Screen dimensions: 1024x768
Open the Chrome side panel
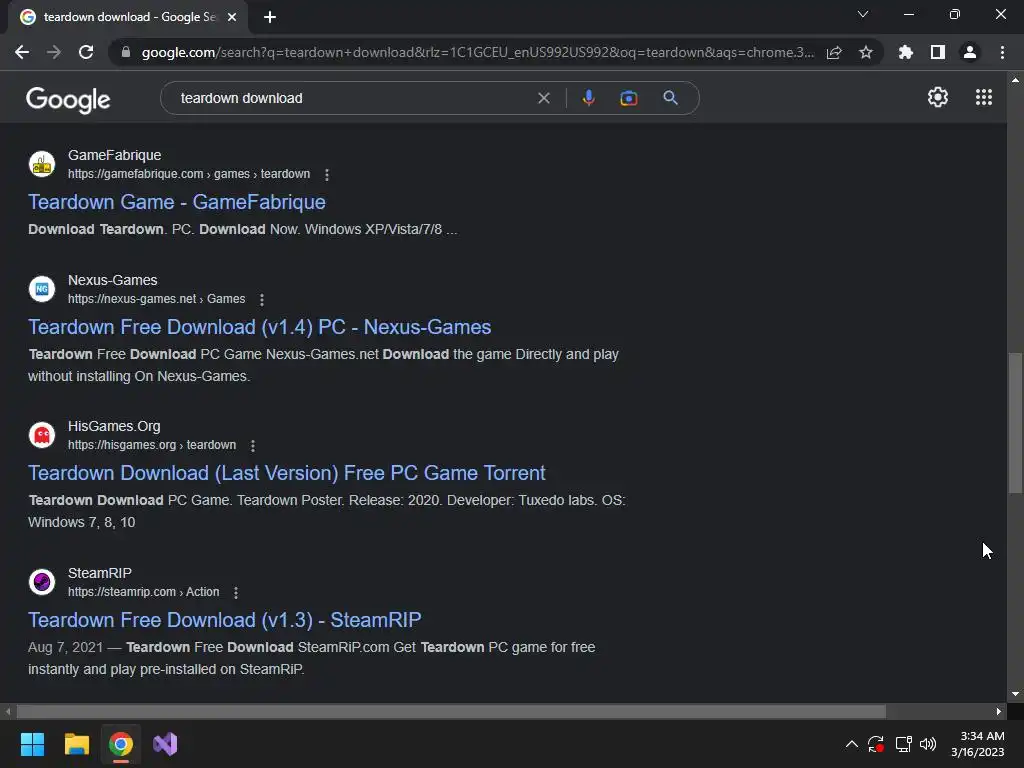point(938,52)
